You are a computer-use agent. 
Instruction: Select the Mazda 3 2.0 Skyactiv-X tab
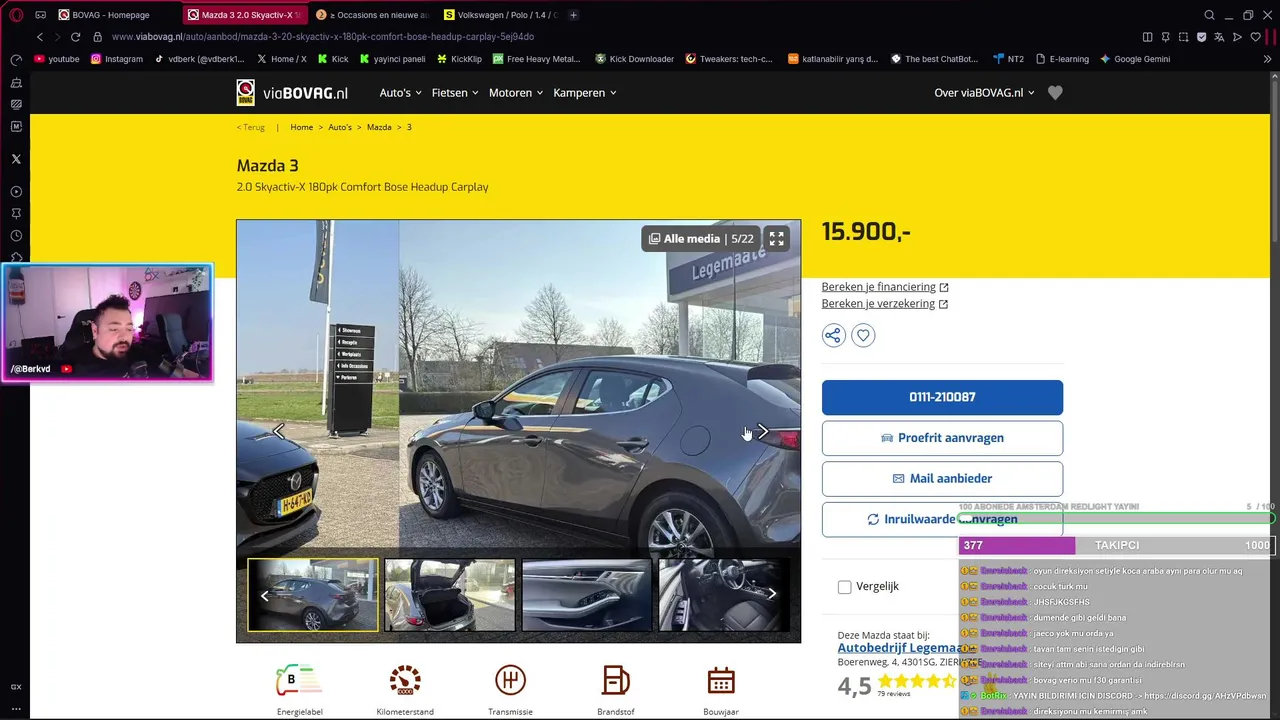(x=245, y=15)
